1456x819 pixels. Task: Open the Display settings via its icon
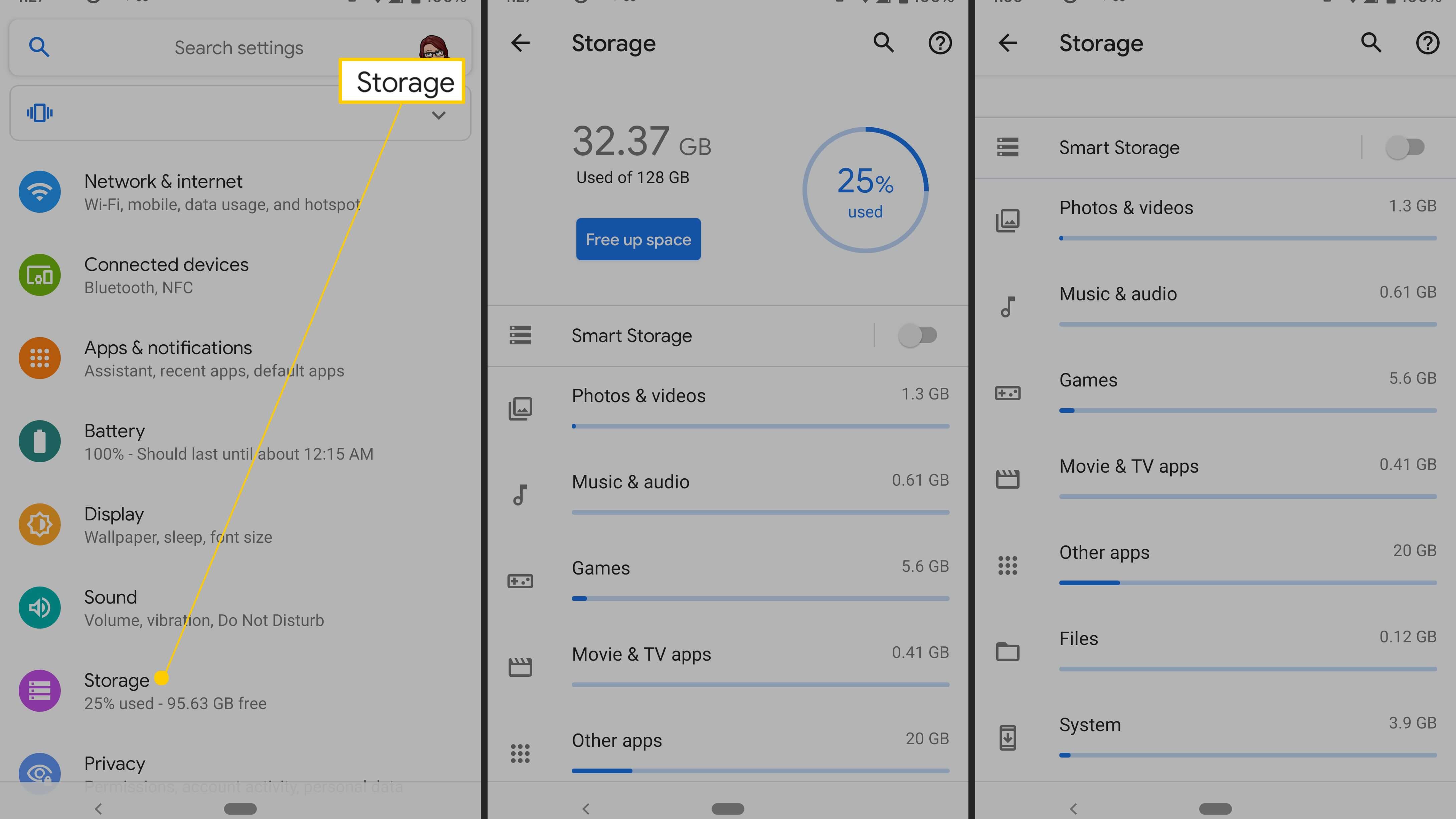pyautogui.click(x=39, y=524)
